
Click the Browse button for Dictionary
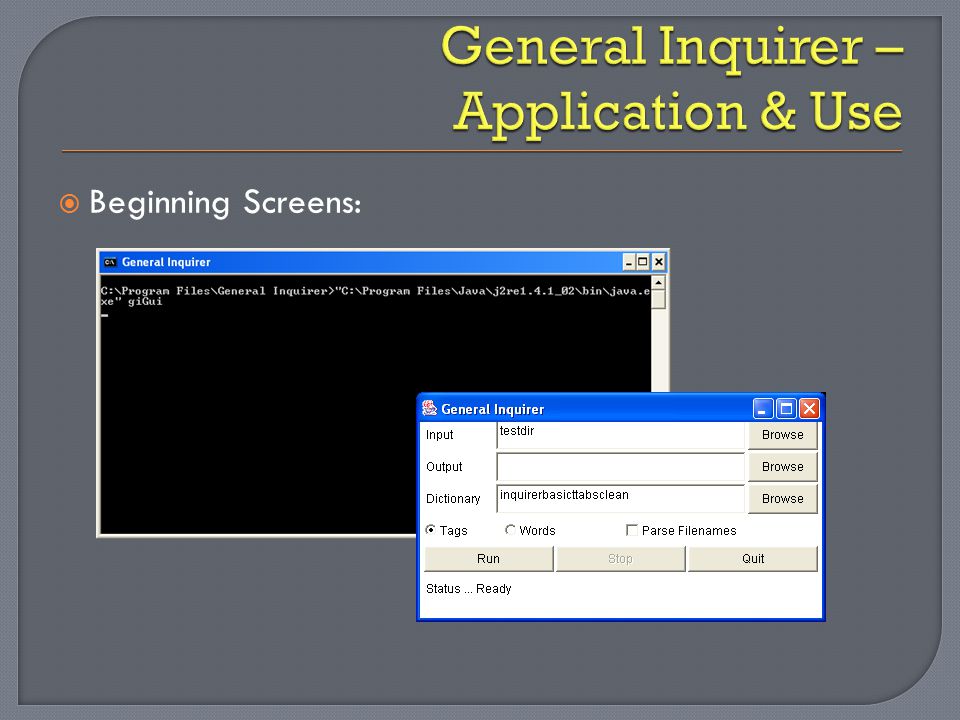pyautogui.click(x=782, y=498)
